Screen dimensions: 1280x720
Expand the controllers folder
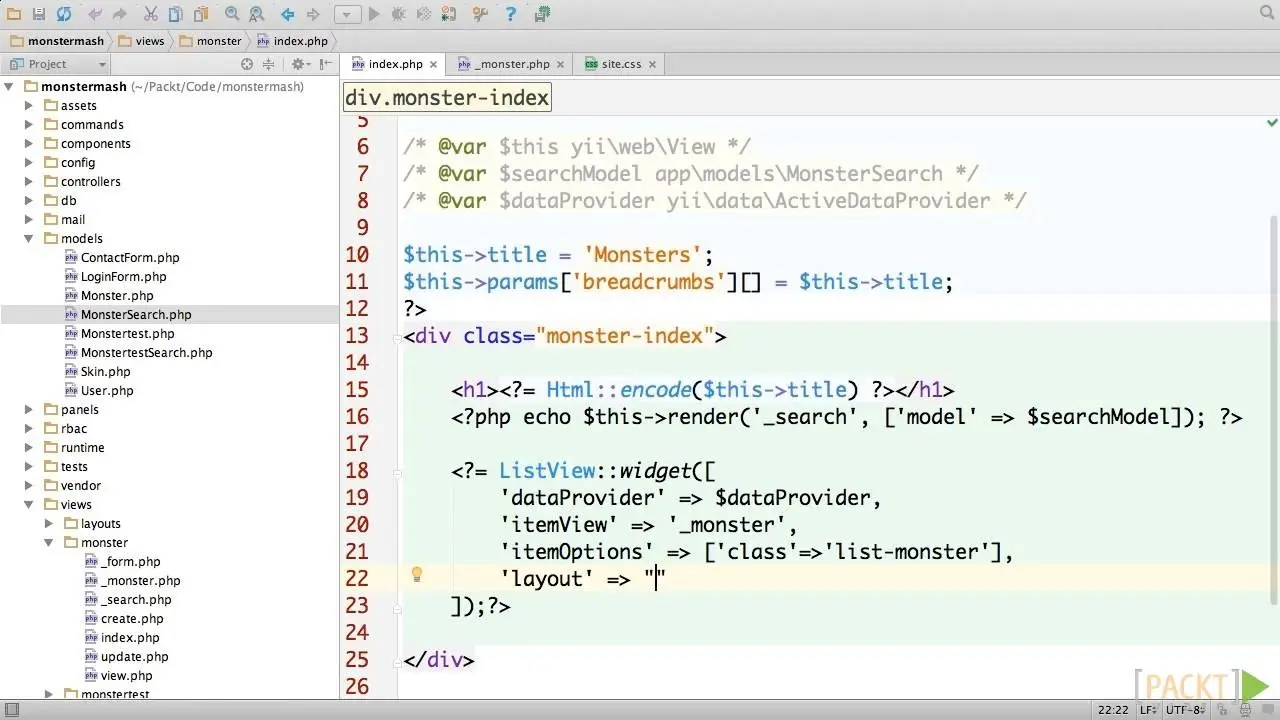29,182
